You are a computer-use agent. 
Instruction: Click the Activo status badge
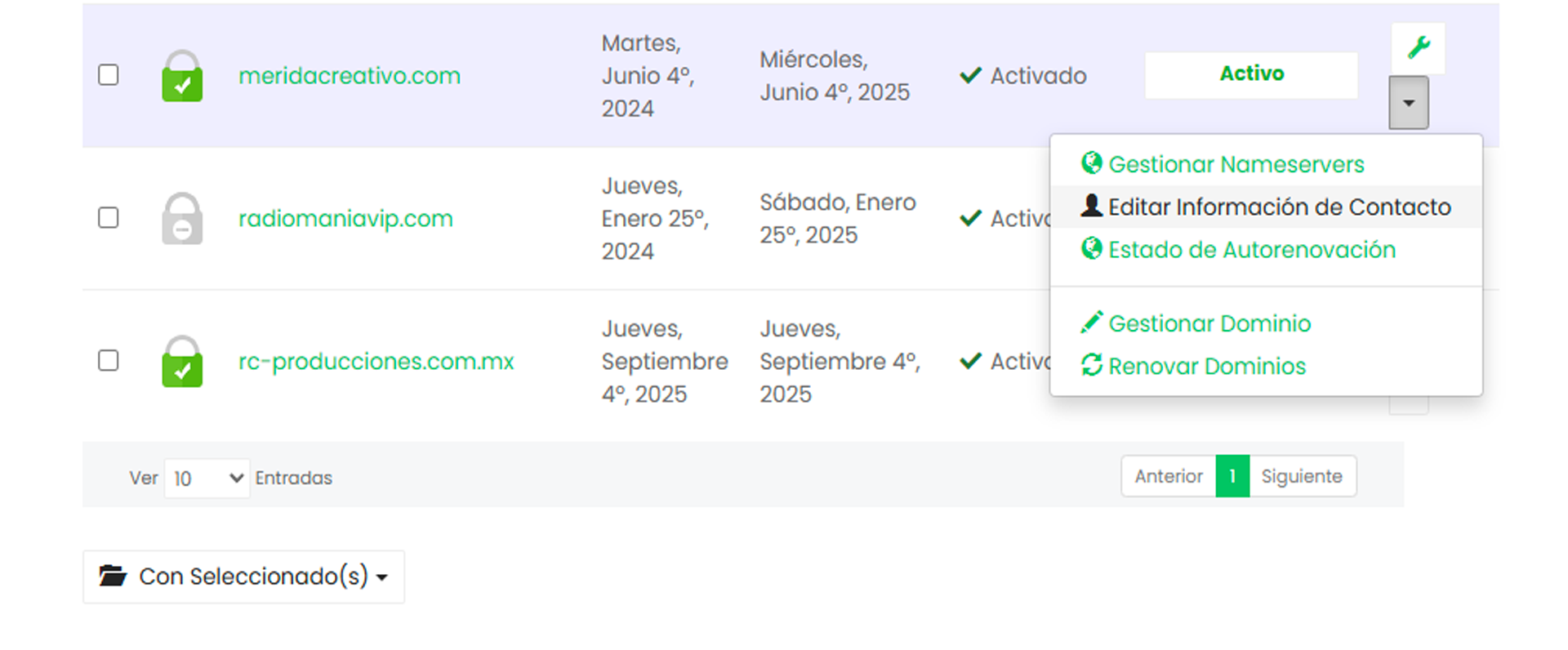point(1251,74)
